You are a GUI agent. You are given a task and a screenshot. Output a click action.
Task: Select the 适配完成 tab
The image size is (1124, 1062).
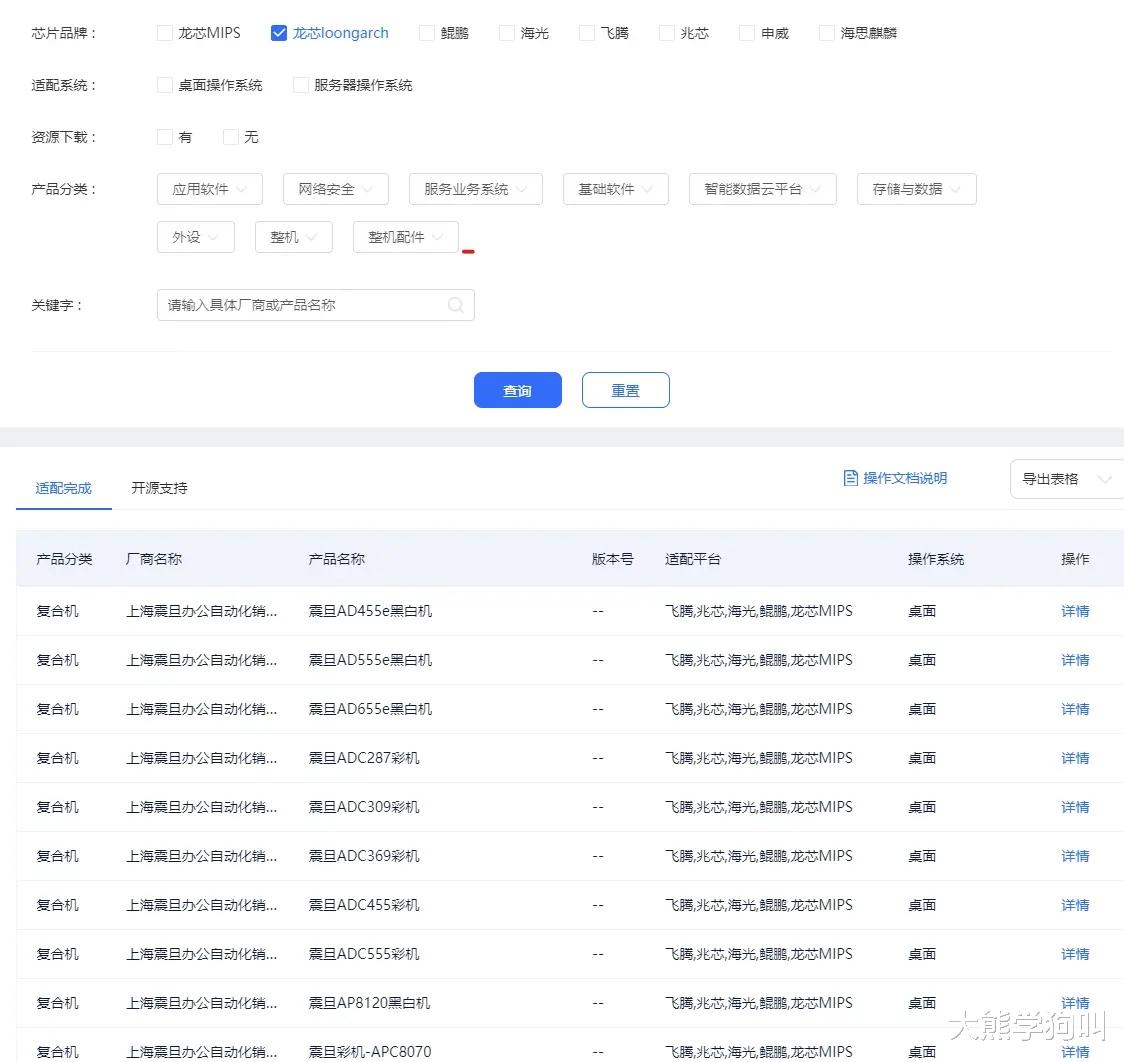coord(63,488)
